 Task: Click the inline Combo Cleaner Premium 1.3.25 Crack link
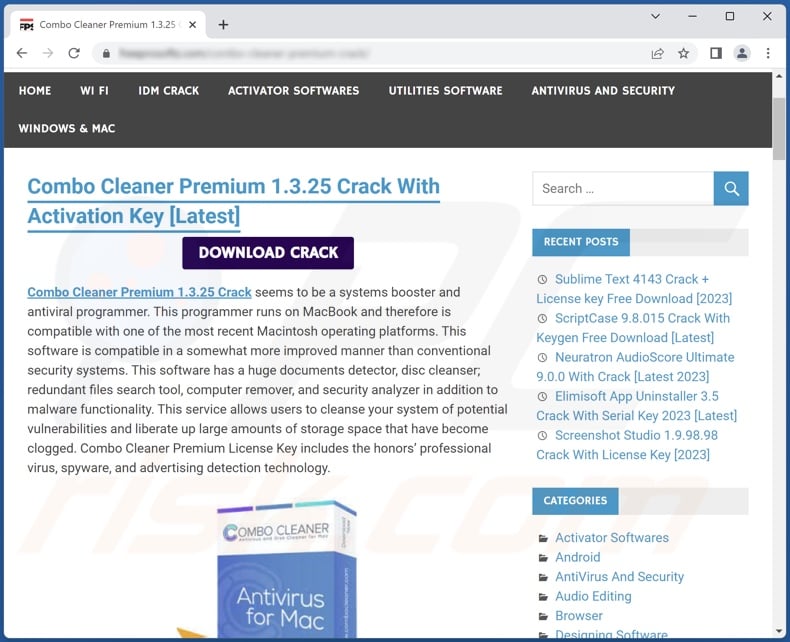(139, 292)
